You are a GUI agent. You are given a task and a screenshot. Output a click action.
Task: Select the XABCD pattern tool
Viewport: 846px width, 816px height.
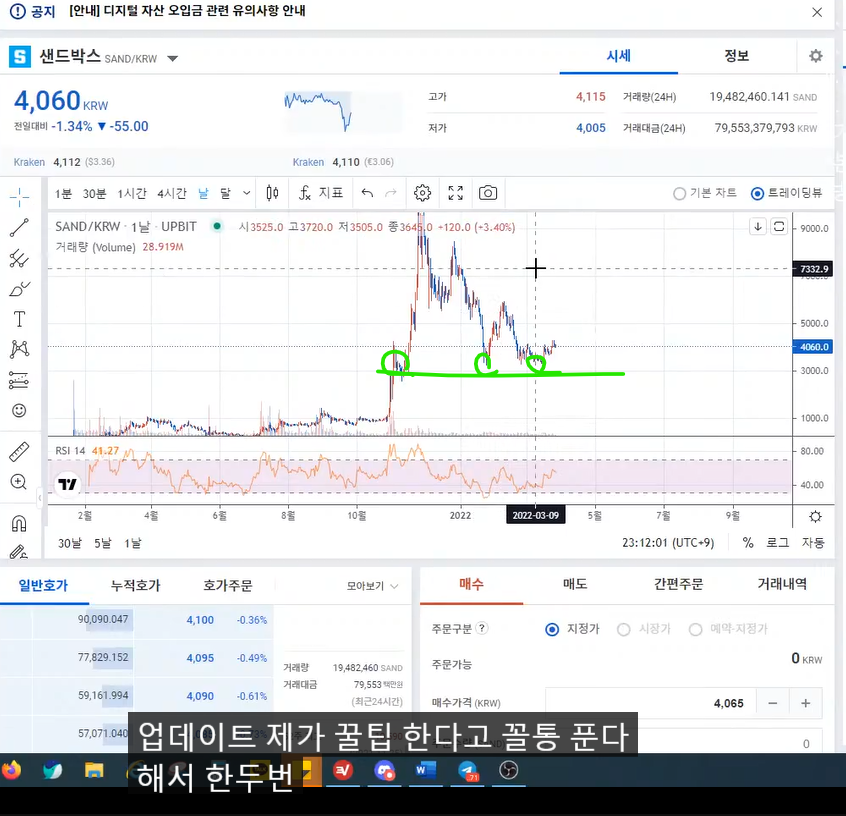point(19,350)
